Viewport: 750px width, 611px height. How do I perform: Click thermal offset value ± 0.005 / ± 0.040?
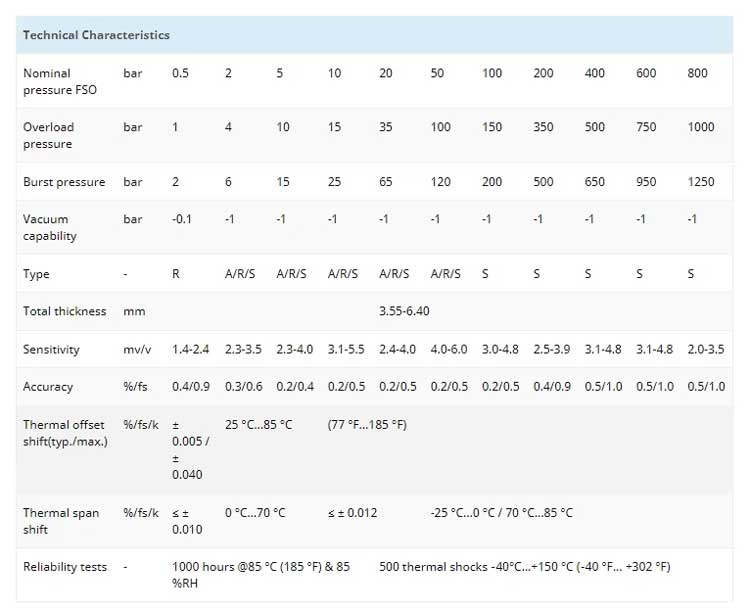coord(190,450)
